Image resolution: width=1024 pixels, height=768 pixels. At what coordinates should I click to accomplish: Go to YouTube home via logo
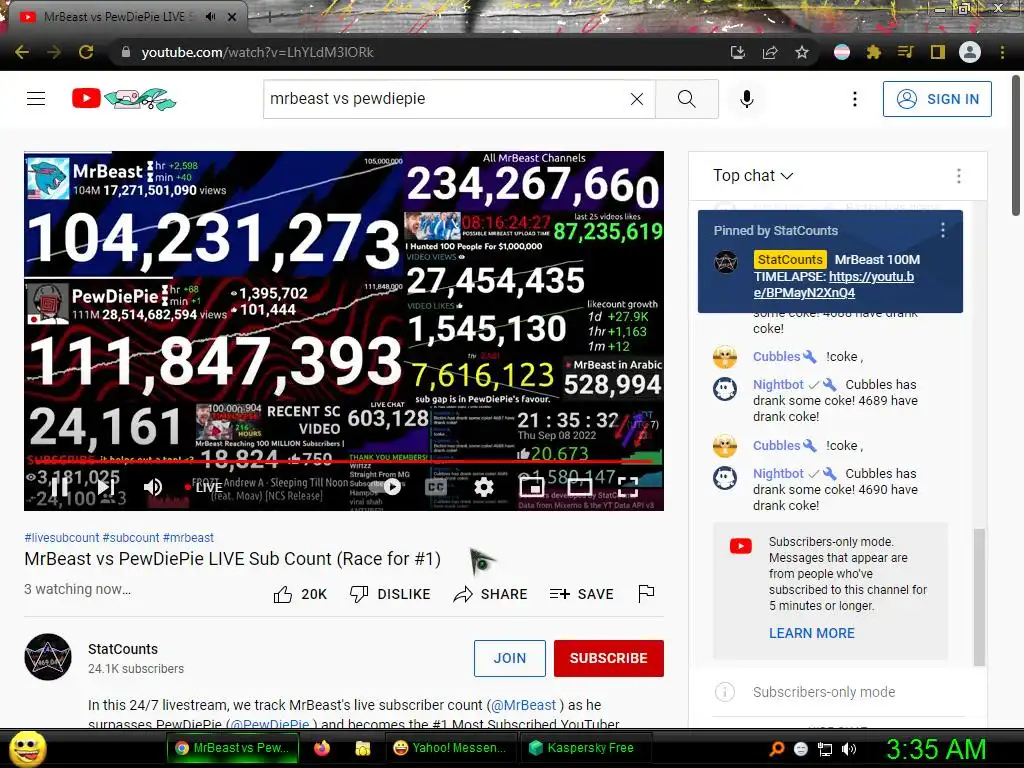click(124, 99)
